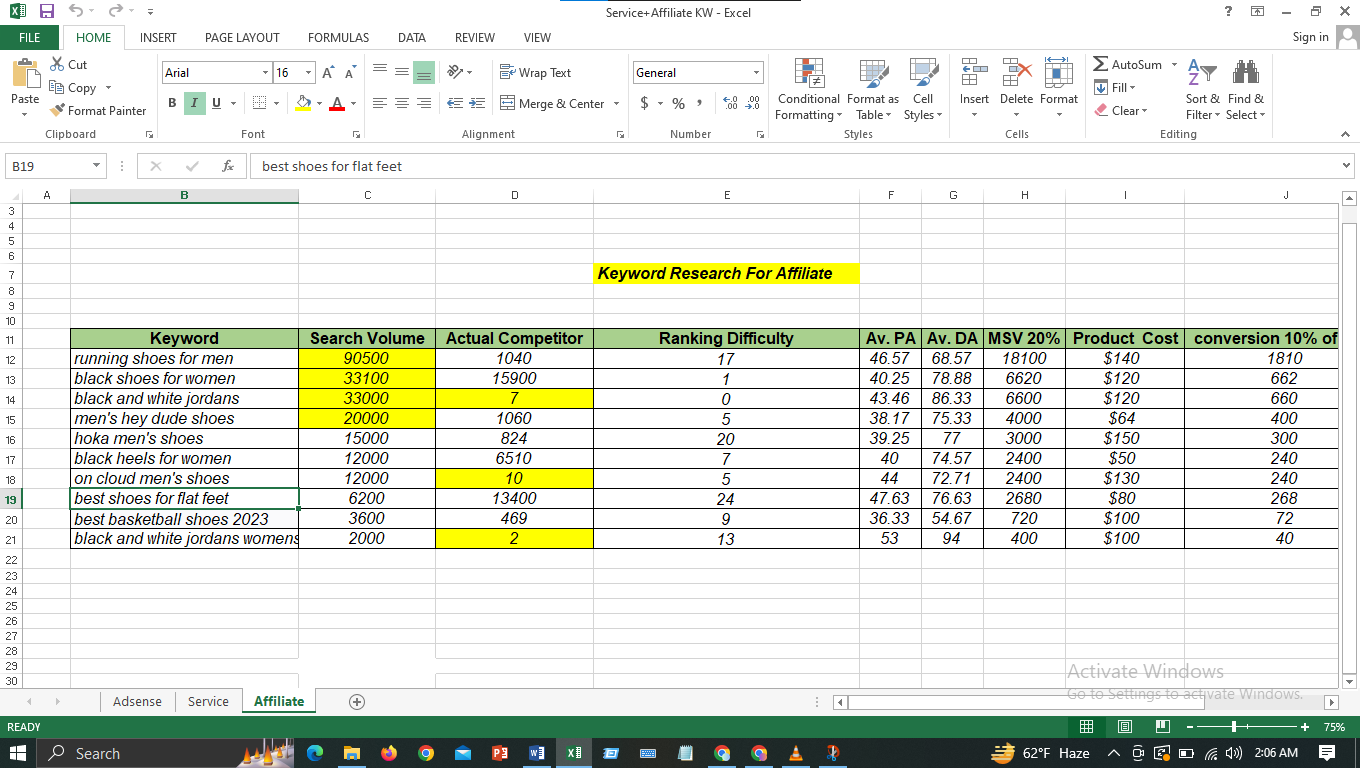Open Sort & Filter tool
This screenshot has width=1360, height=768.
[x=1202, y=73]
